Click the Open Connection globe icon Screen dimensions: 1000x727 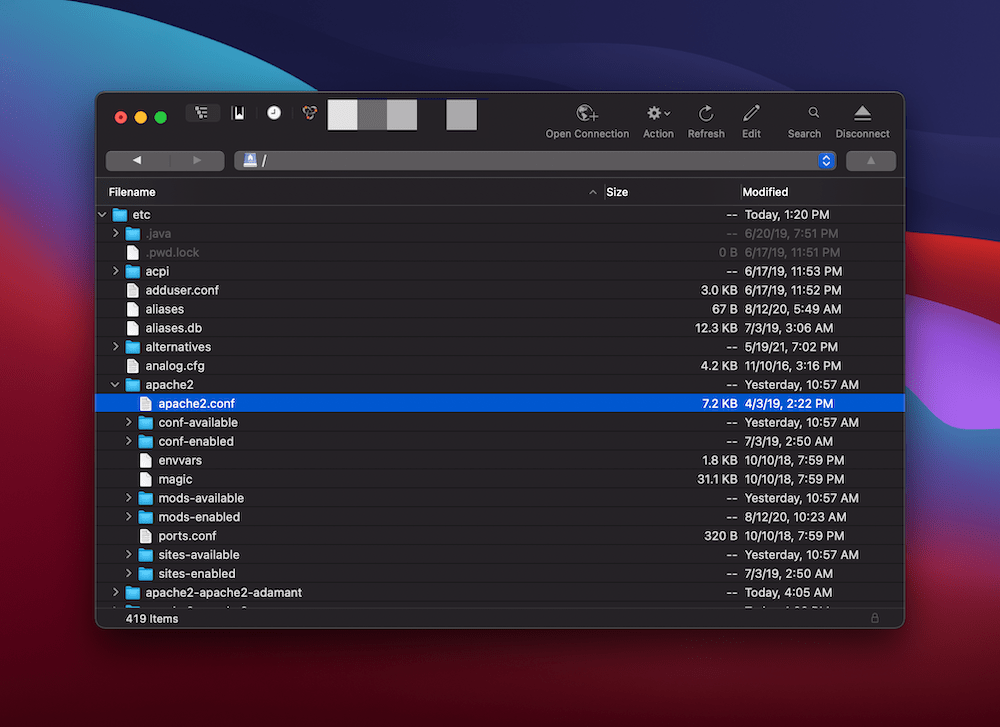(587, 114)
